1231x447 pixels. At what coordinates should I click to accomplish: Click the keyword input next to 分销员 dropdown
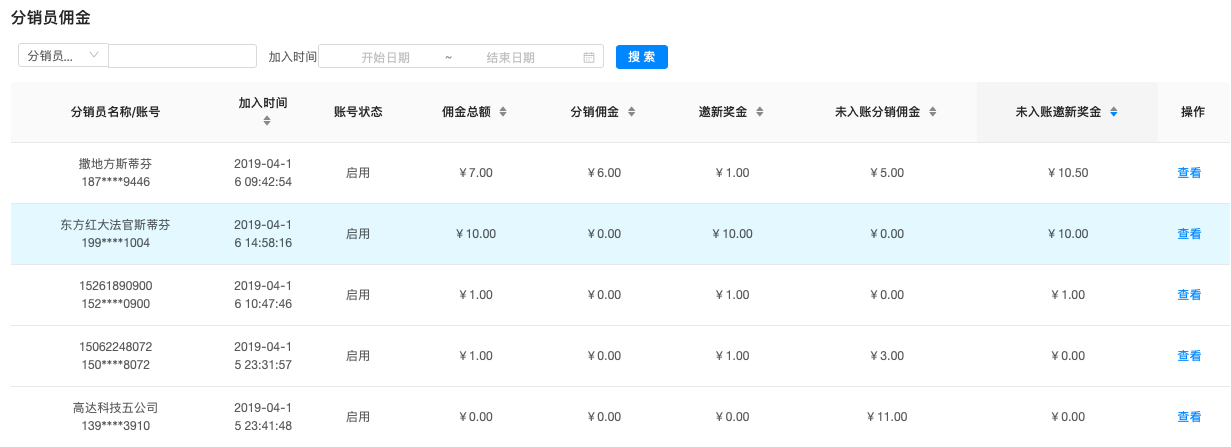[x=182, y=56]
